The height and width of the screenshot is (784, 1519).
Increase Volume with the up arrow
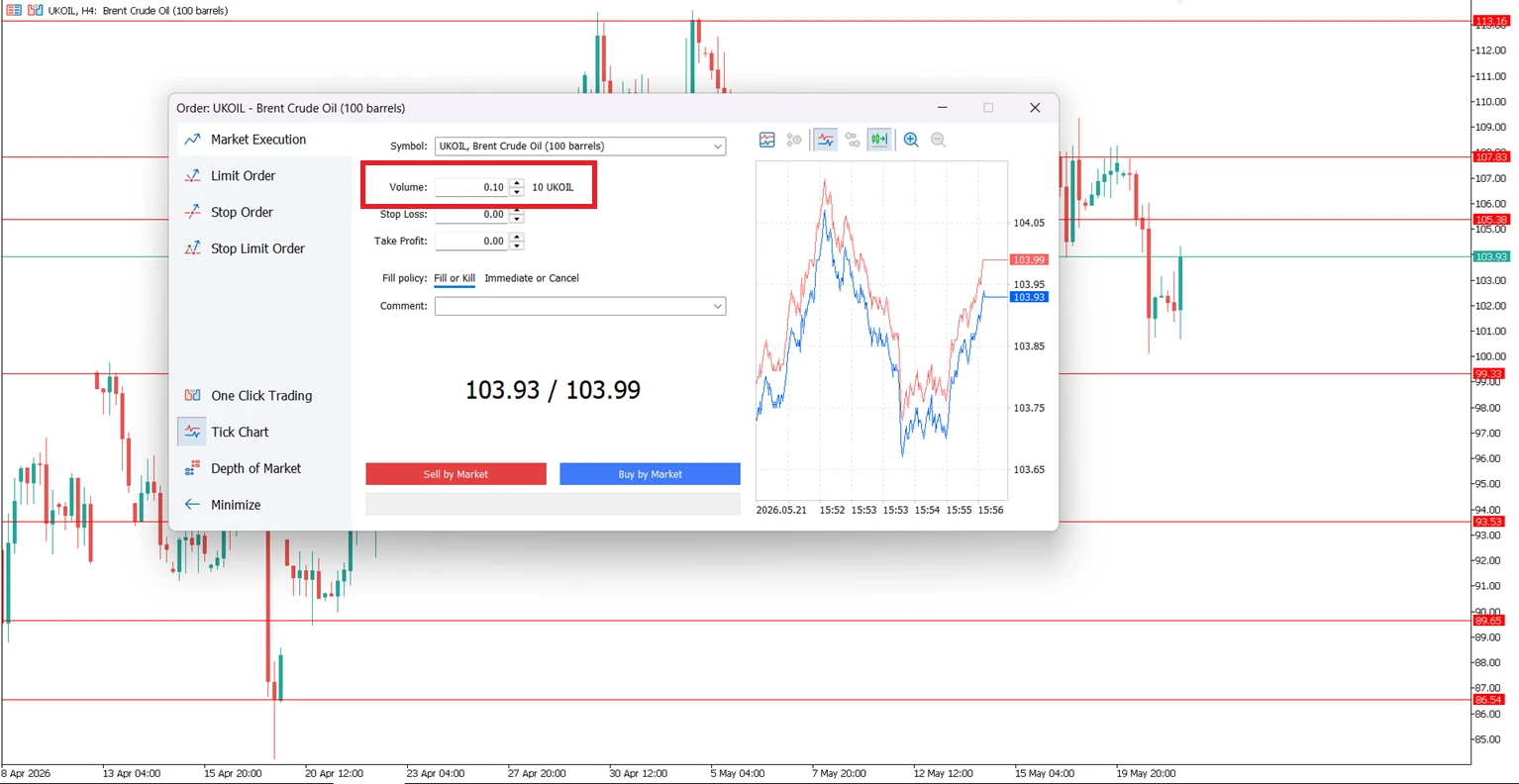[x=517, y=183]
